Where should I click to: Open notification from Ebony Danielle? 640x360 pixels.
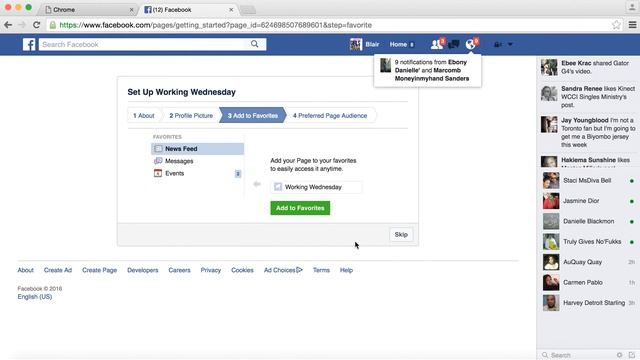(427, 70)
